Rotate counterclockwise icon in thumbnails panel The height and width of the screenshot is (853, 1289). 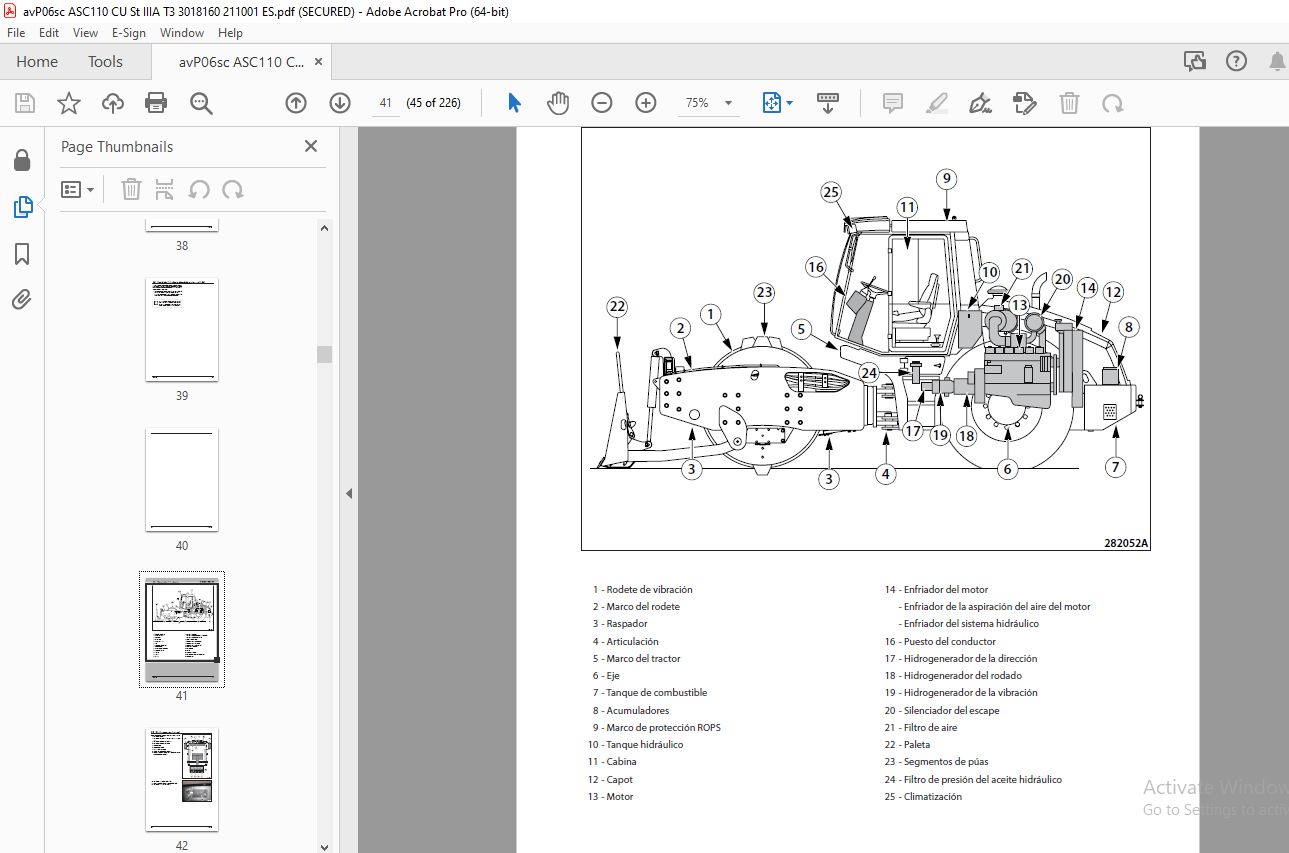click(199, 189)
